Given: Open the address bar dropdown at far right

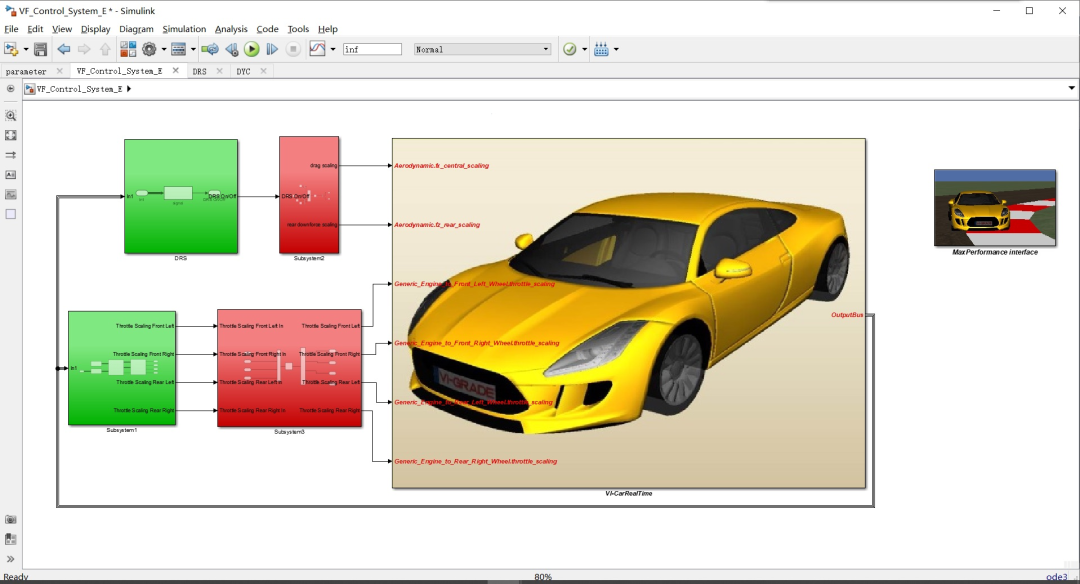Looking at the screenshot, I should pos(1071,88).
